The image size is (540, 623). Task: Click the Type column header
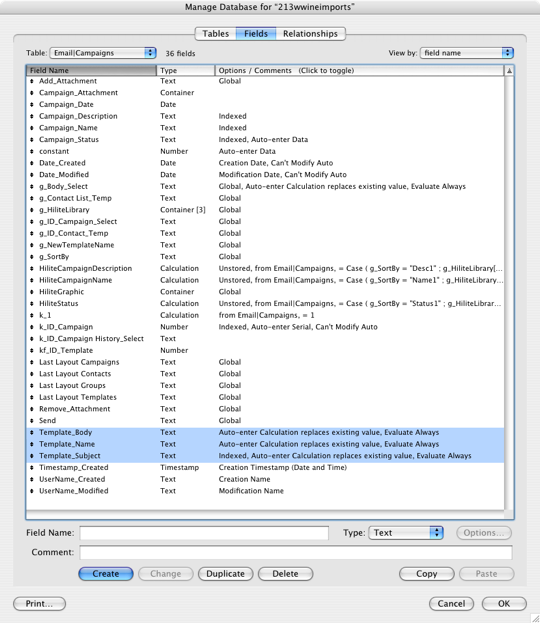click(x=186, y=70)
